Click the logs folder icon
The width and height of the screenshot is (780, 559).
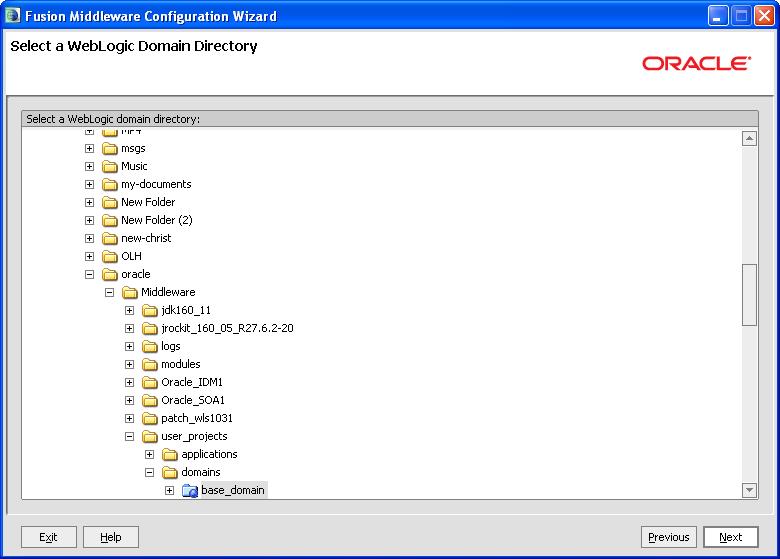tap(149, 347)
